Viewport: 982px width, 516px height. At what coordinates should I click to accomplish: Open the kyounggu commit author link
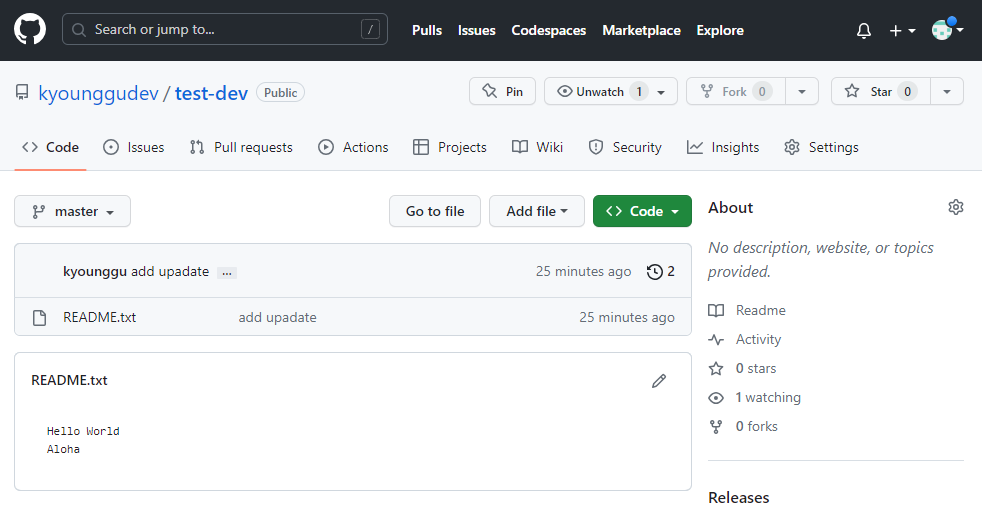tap(95, 271)
